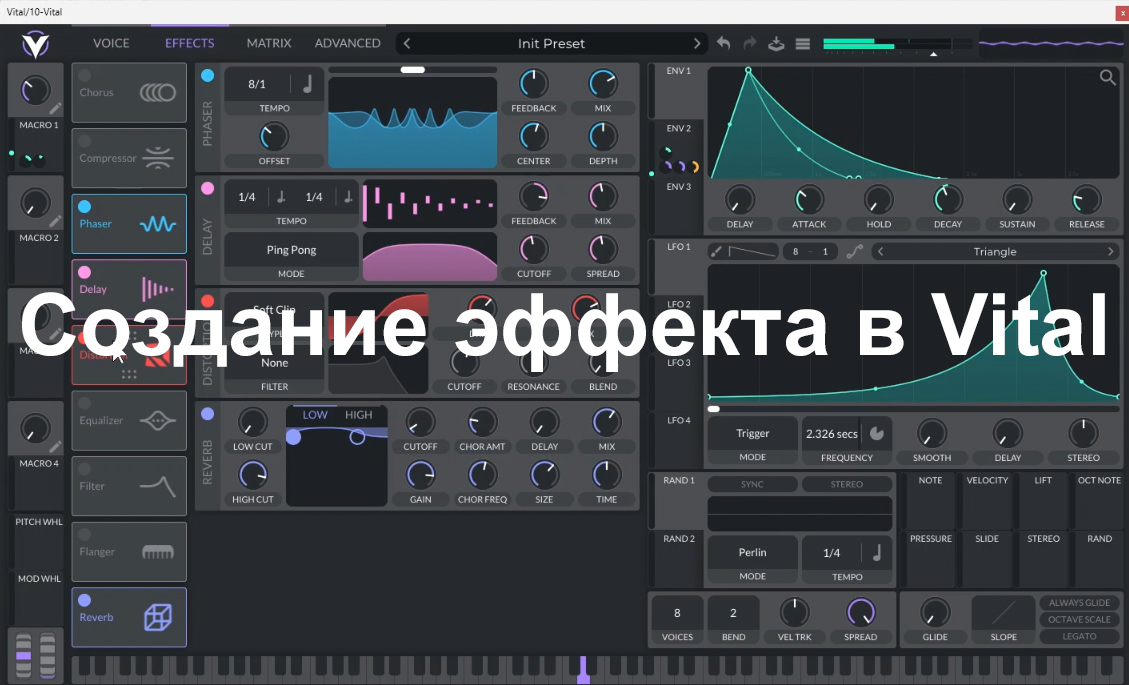Click the Macro 1 edit pencil icon
This screenshot has width=1129, height=685.
coord(55,109)
